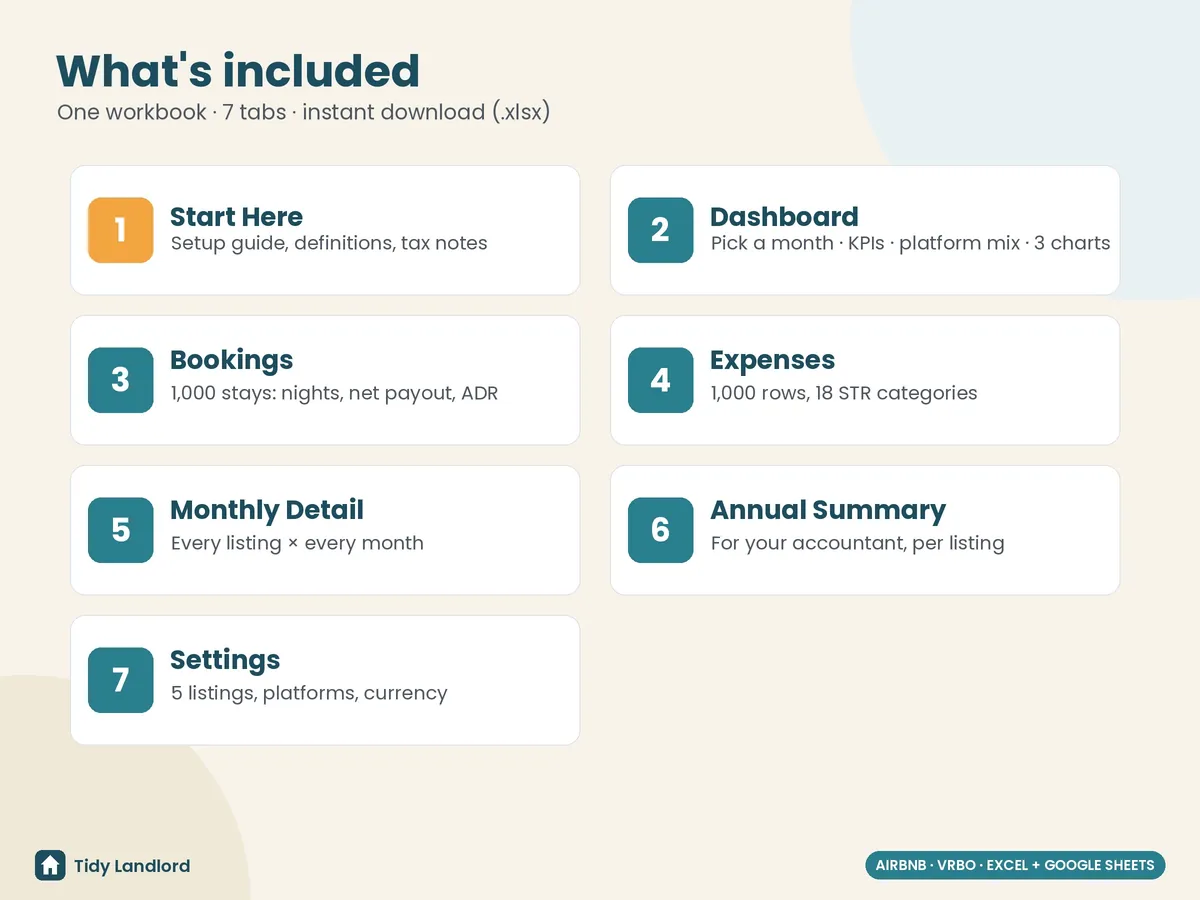Select the Annual Summary card title

[828, 510]
